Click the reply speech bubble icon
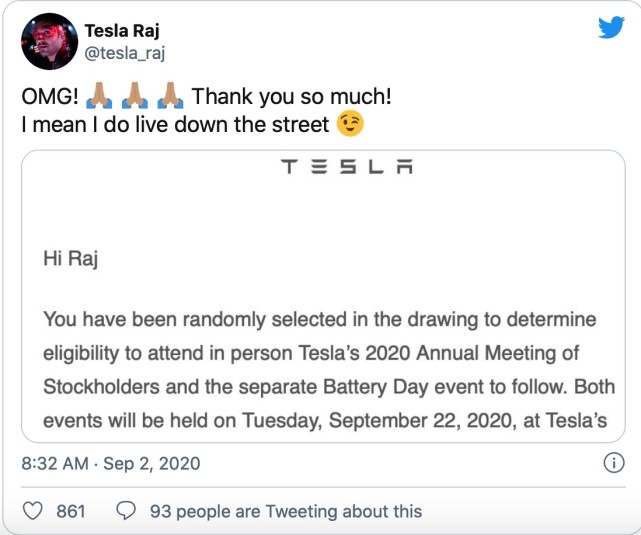Screen dimensions: 641x535 tap(126, 511)
